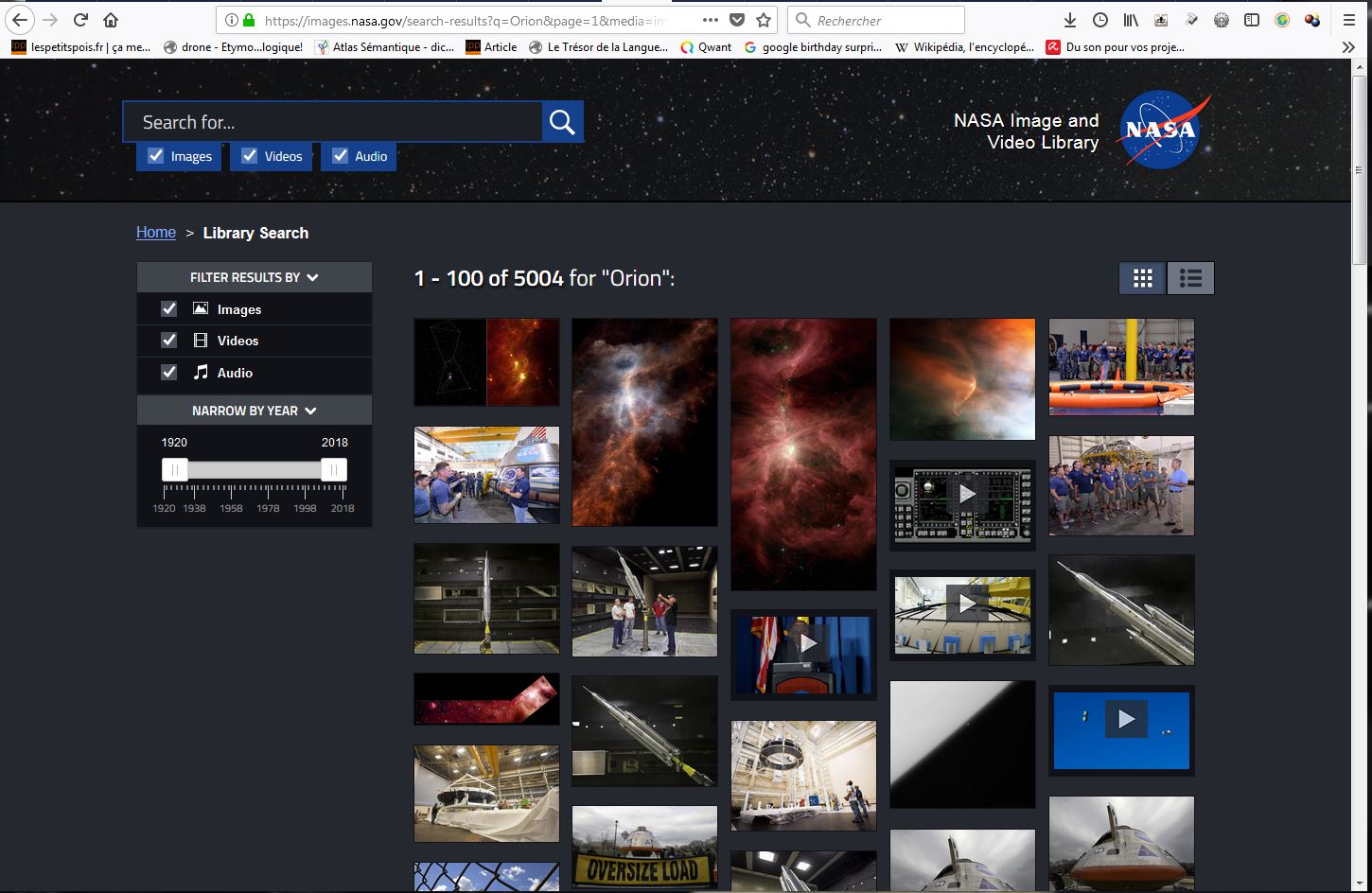
Task: Click the 1920 start year slider handle
Action: (175, 470)
